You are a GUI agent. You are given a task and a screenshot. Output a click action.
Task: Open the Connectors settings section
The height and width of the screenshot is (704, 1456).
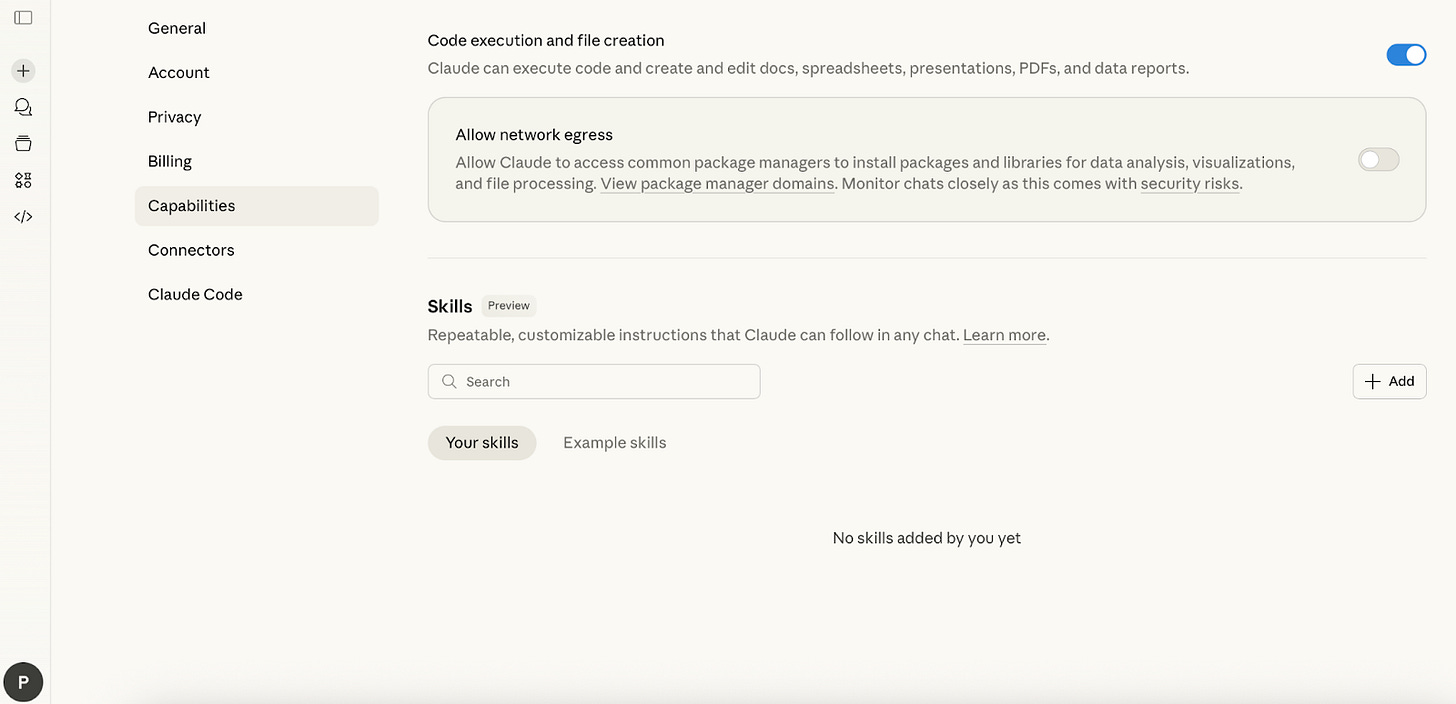point(191,250)
